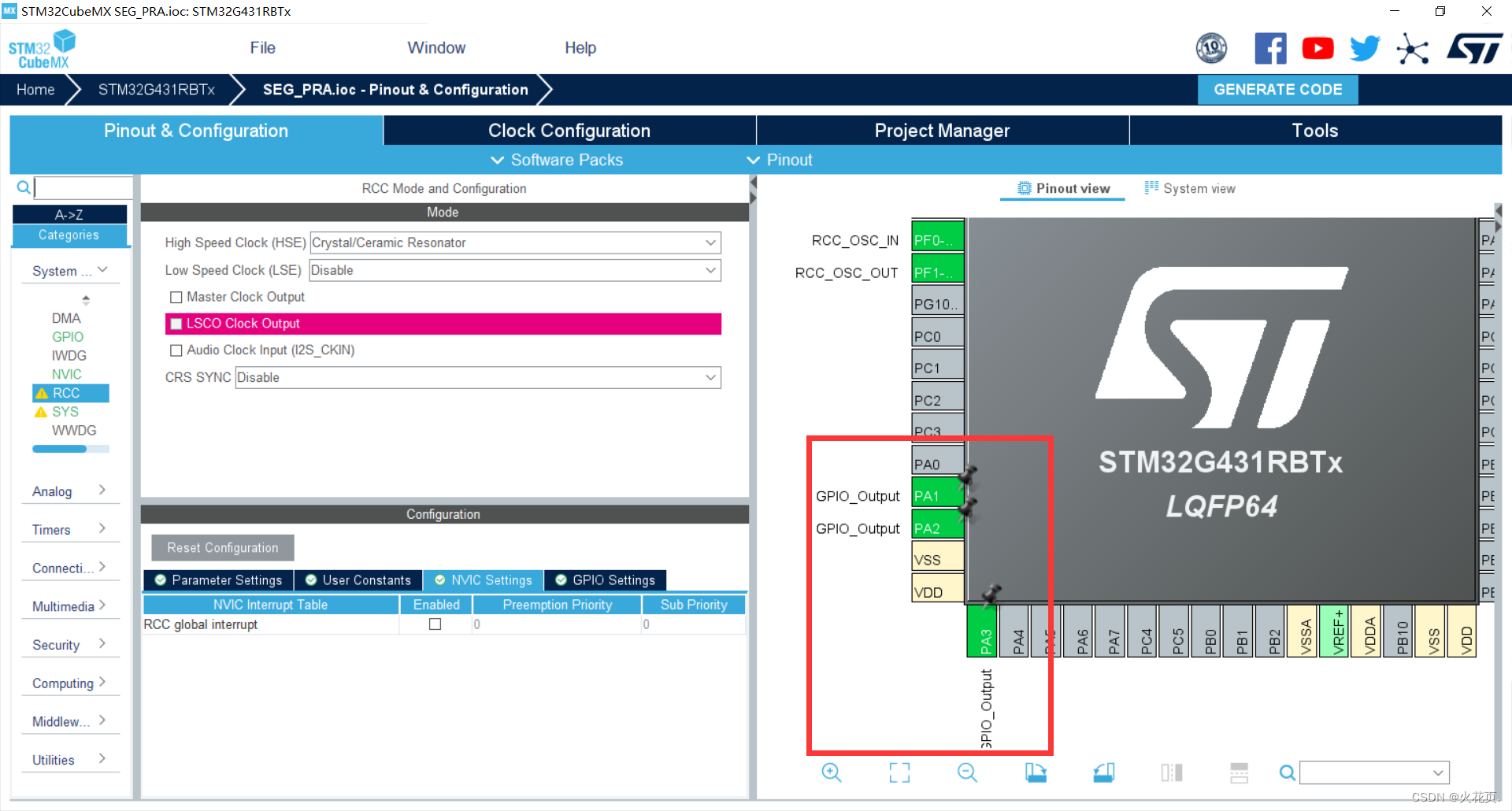Click the GENERATE CODE button
The height and width of the screenshot is (811, 1512).
coord(1277,90)
